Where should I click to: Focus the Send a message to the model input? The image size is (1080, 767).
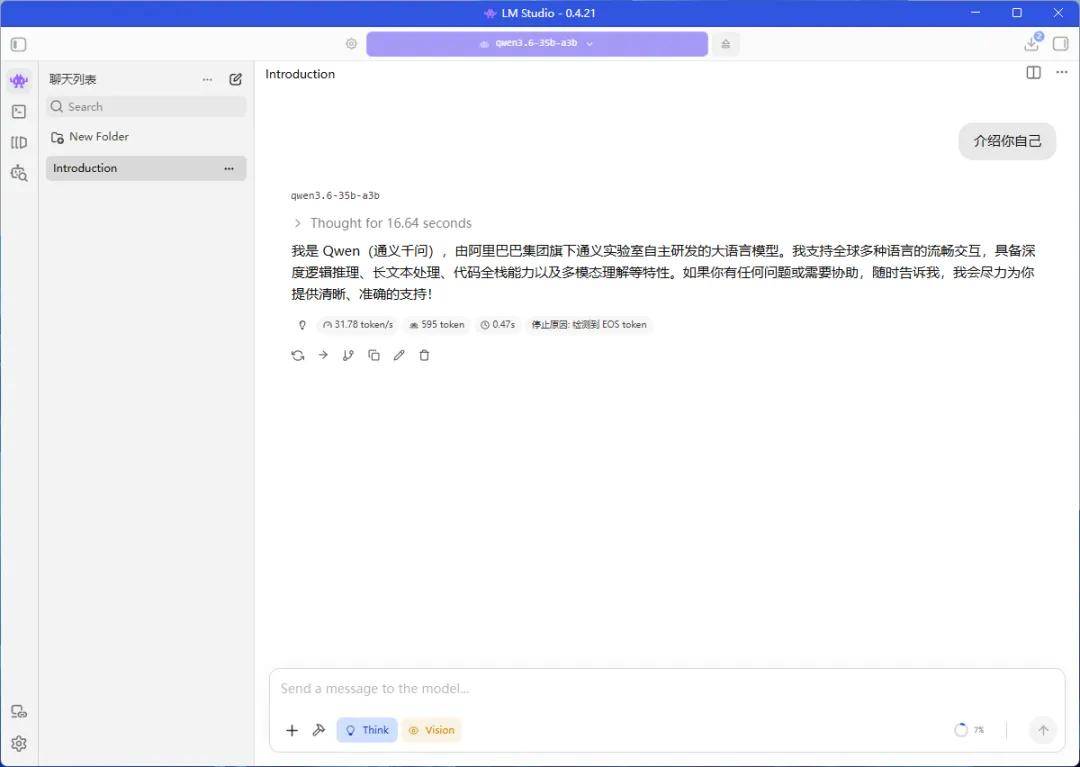click(x=667, y=689)
